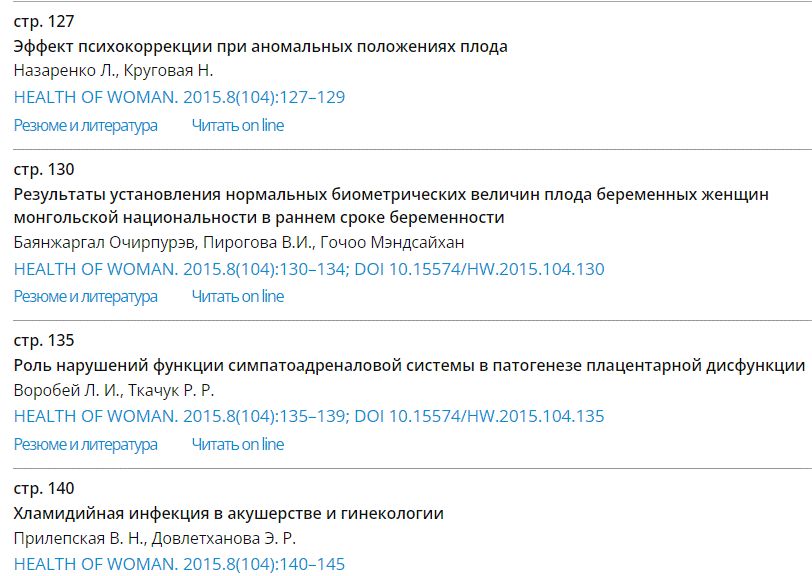
Task: Open 'Резюме и литература' for page 130 article
Action: [x=85, y=296]
